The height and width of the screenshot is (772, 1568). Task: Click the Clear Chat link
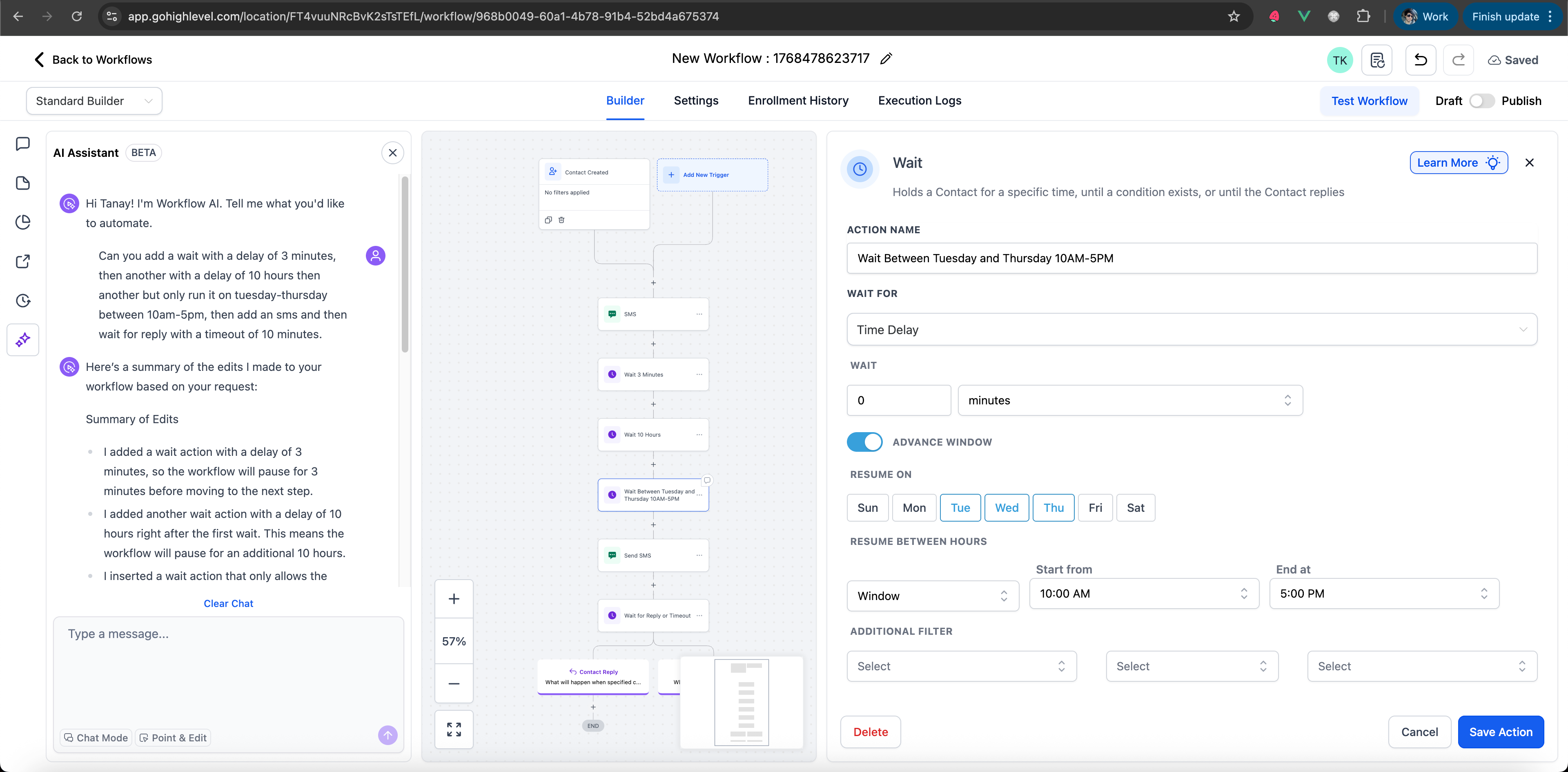click(228, 603)
